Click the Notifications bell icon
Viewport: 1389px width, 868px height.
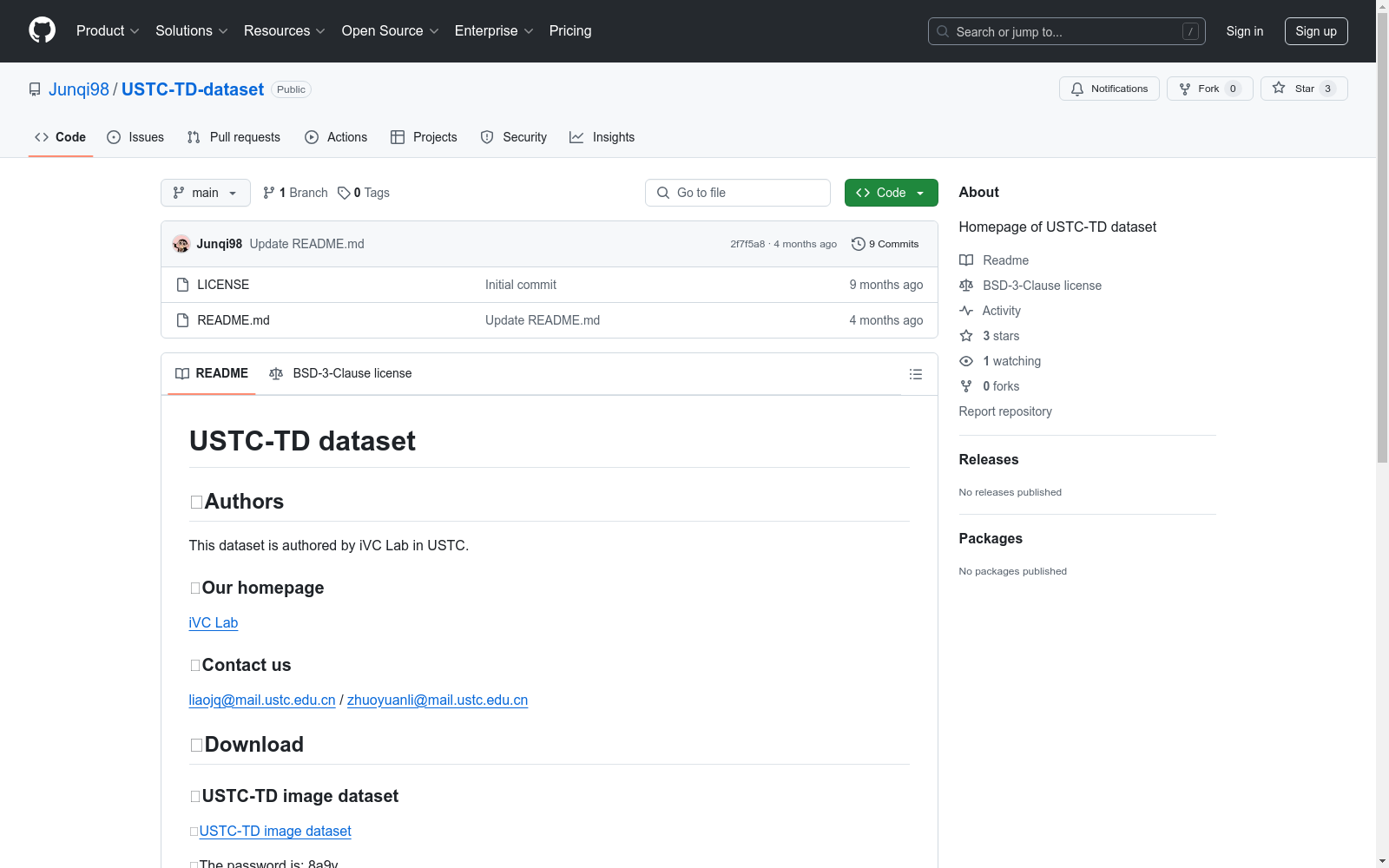tap(1077, 89)
